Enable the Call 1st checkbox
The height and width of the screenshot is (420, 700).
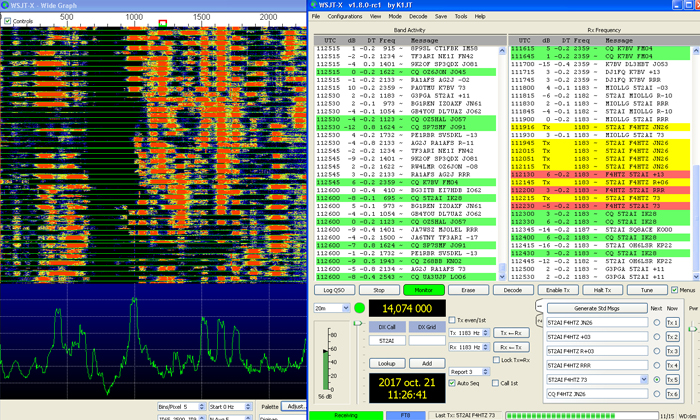click(495, 383)
